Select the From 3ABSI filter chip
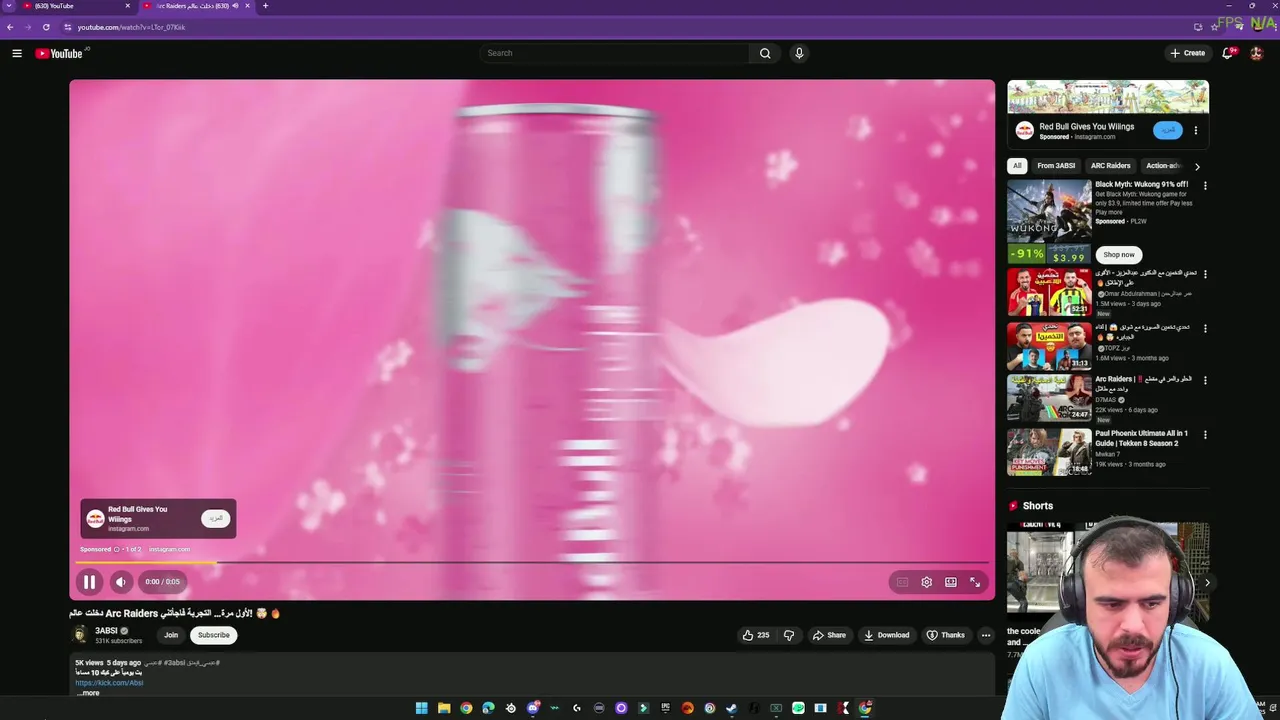The image size is (1280, 720). [1056, 166]
